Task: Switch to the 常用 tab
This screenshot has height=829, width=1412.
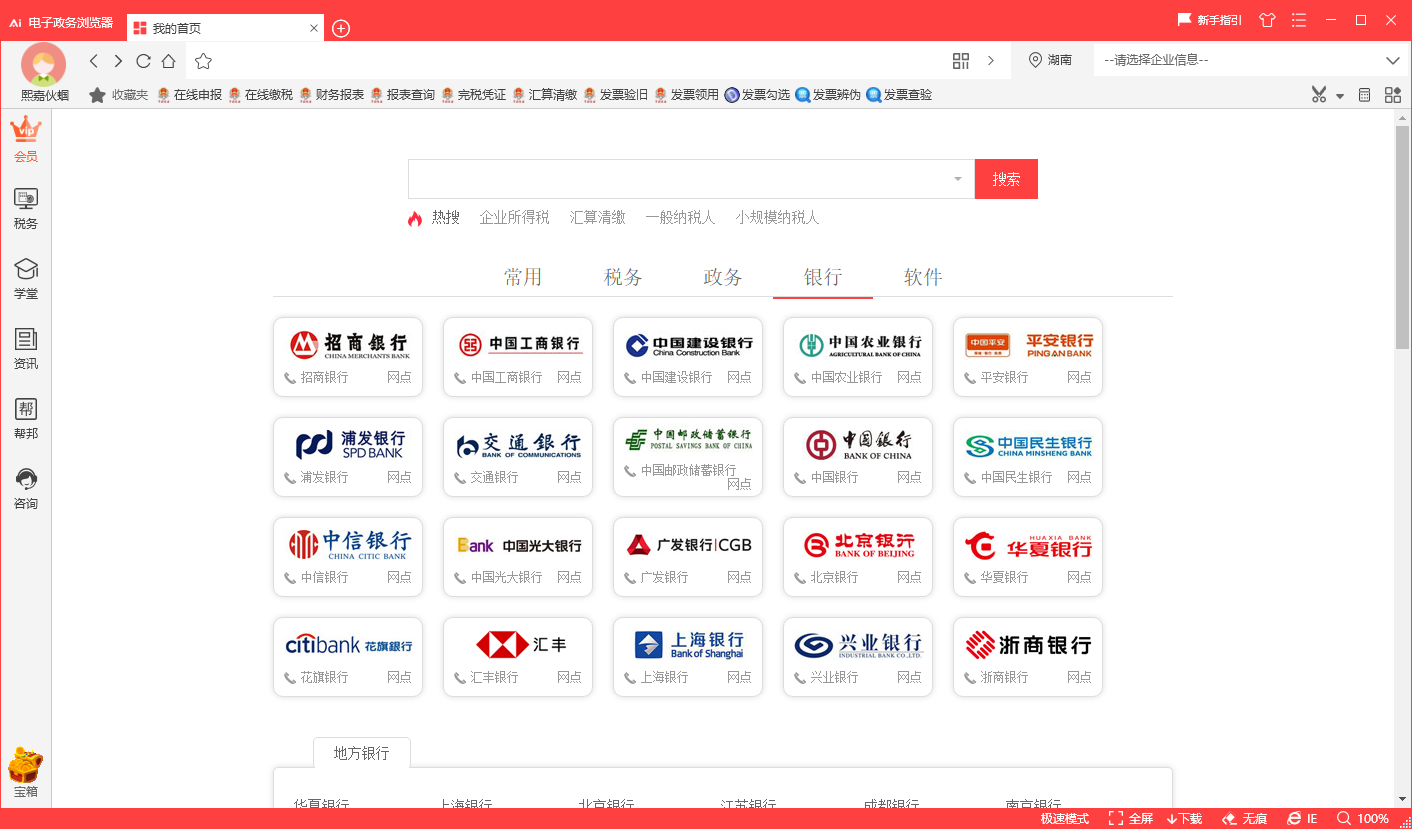Action: pyautogui.click(x=523, y=277)
